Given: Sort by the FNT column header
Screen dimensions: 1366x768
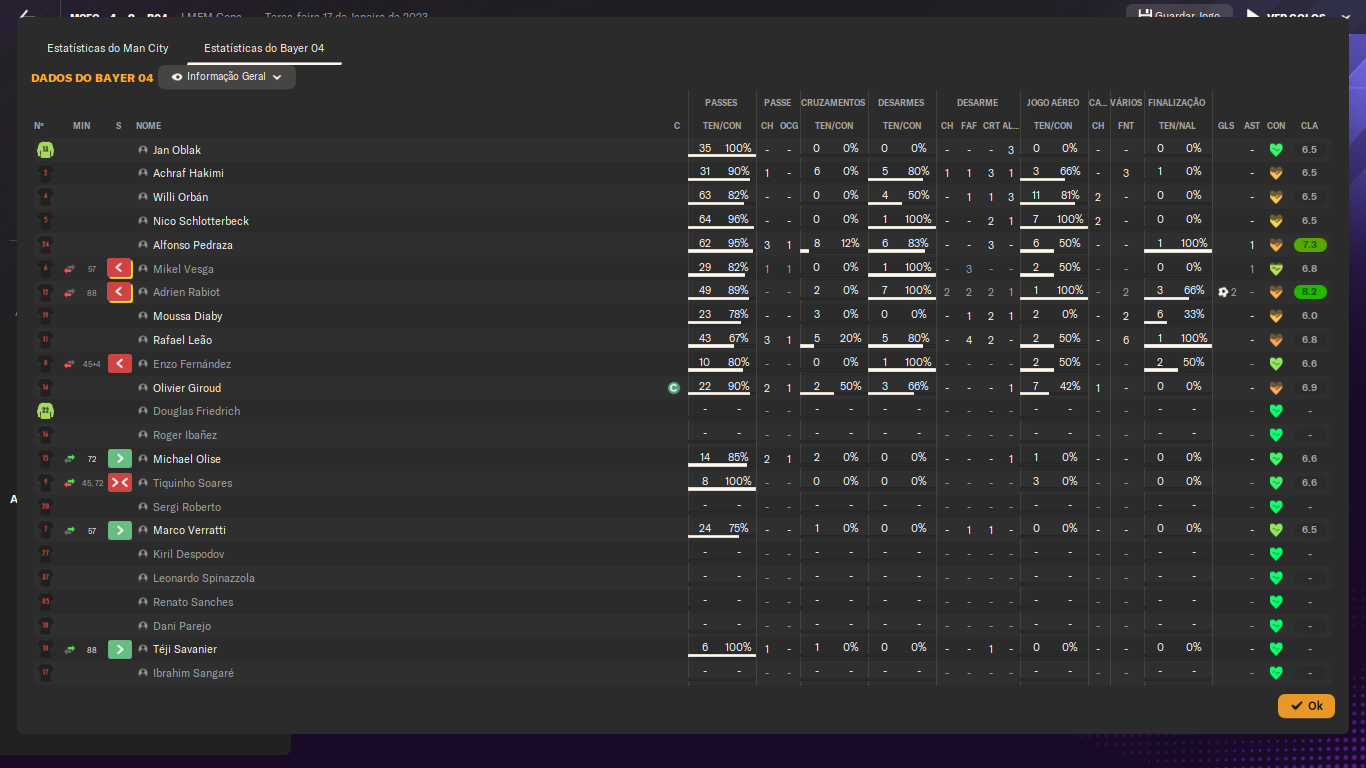Looking at the screenshot, I should [1126, 126].
